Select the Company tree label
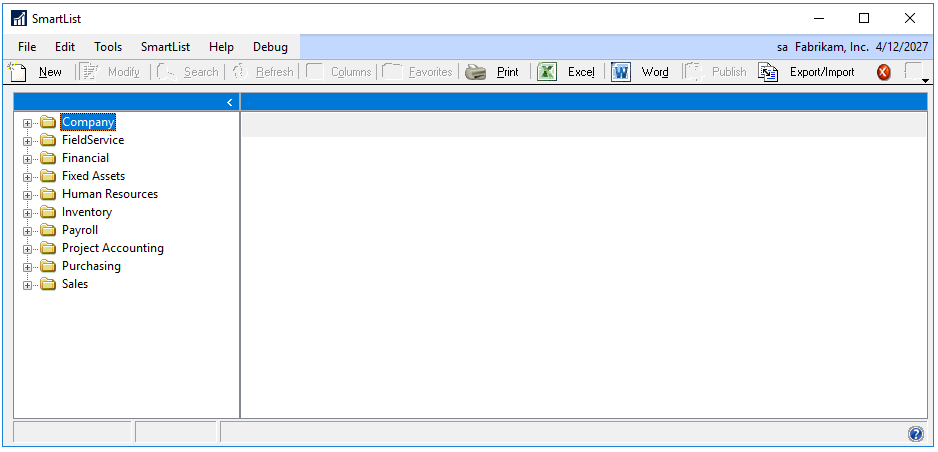 coord(88,122)
